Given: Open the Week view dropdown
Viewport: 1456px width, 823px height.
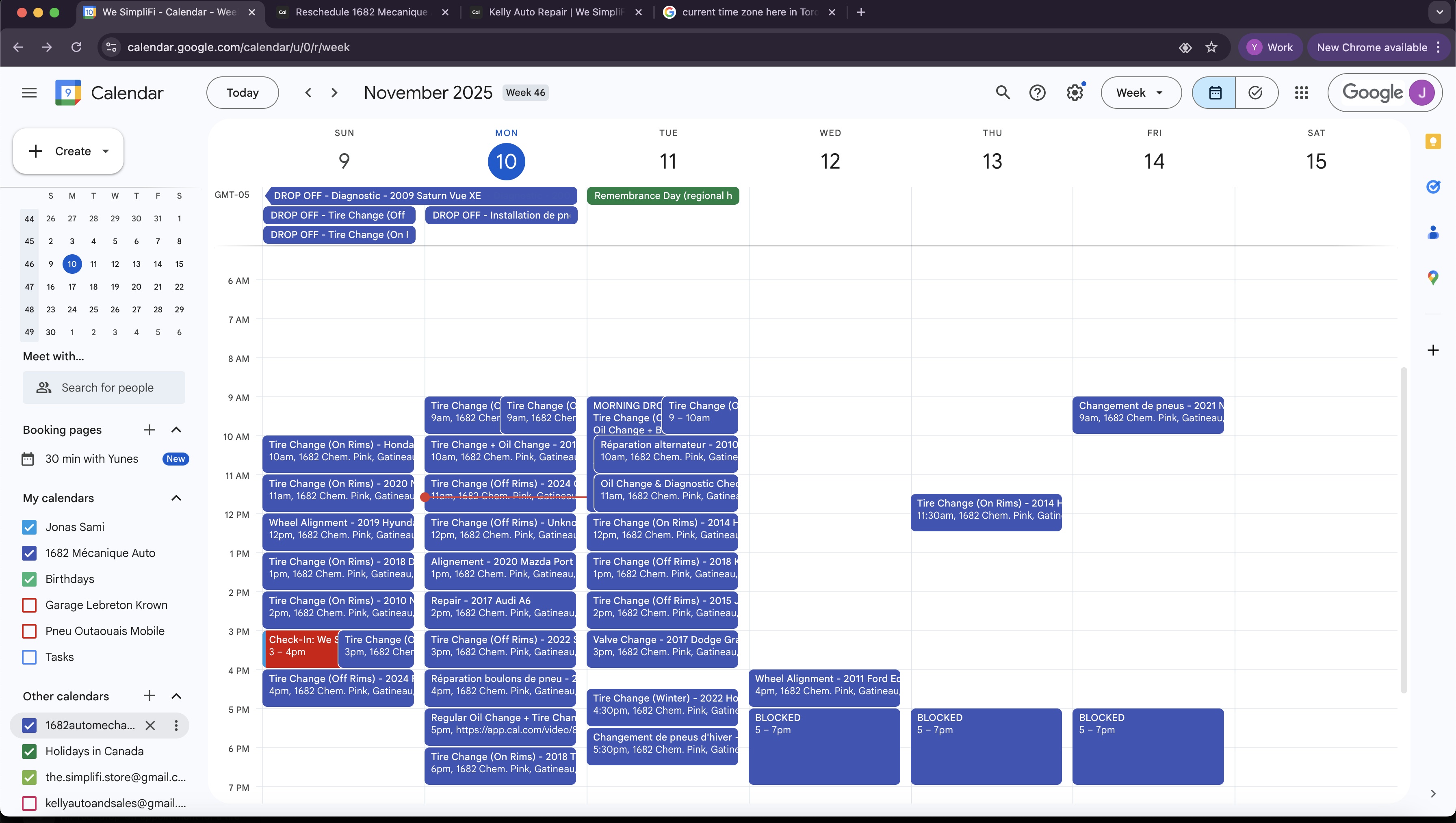Looking at the screenshot, I should coord(1141,93).
